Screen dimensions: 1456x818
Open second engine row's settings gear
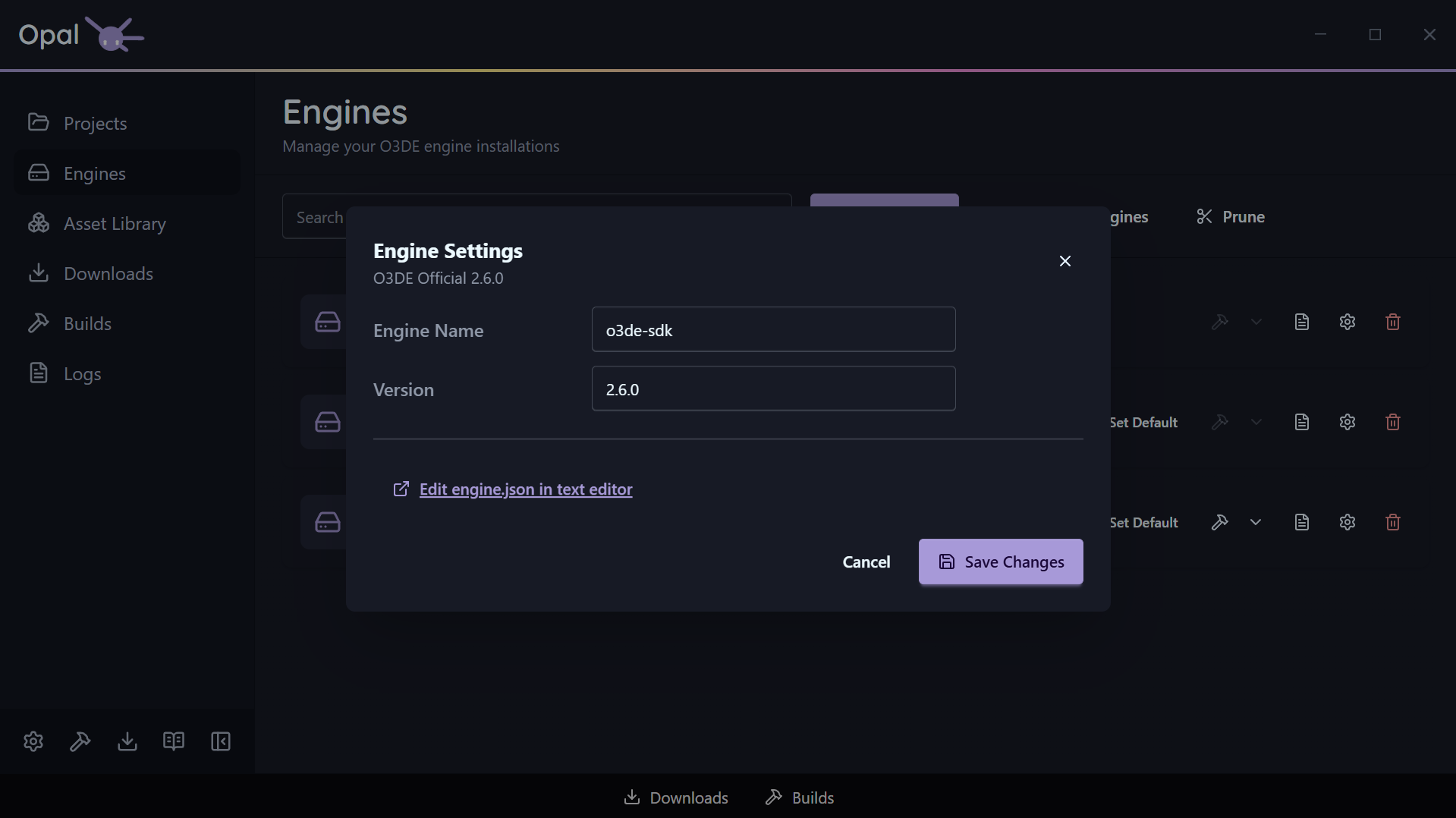[x=1348, y=422]
